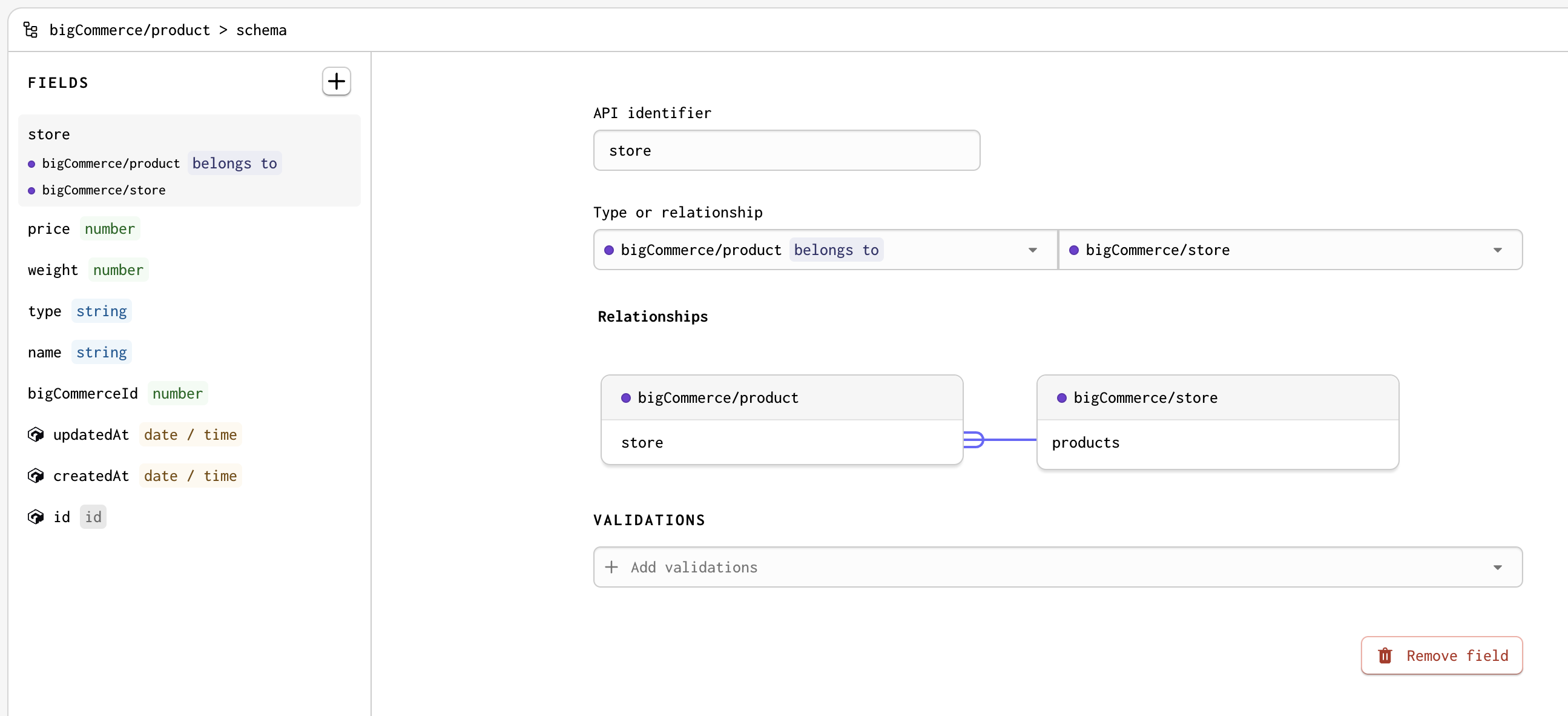This screenshot has height=716, width=1568.
Task: Click the bigCommerce/store card header in Relationships
Action: 1217,397
